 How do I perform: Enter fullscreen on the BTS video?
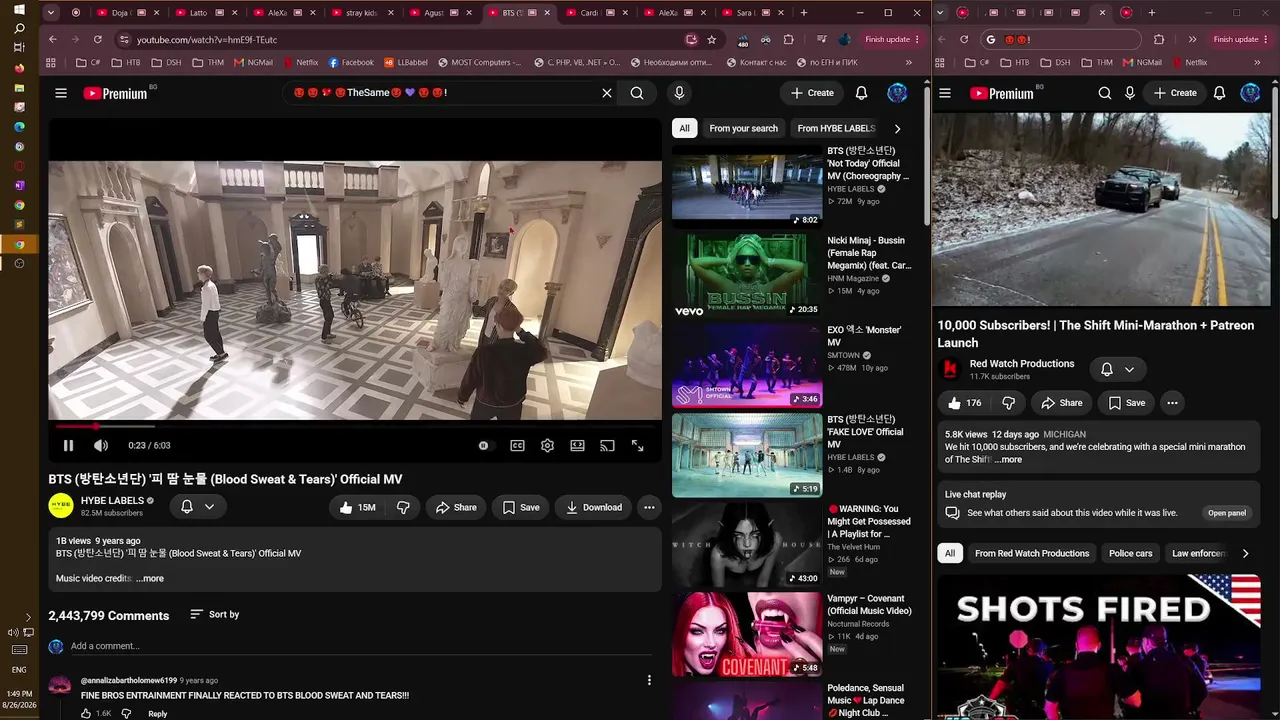point(637,446)
